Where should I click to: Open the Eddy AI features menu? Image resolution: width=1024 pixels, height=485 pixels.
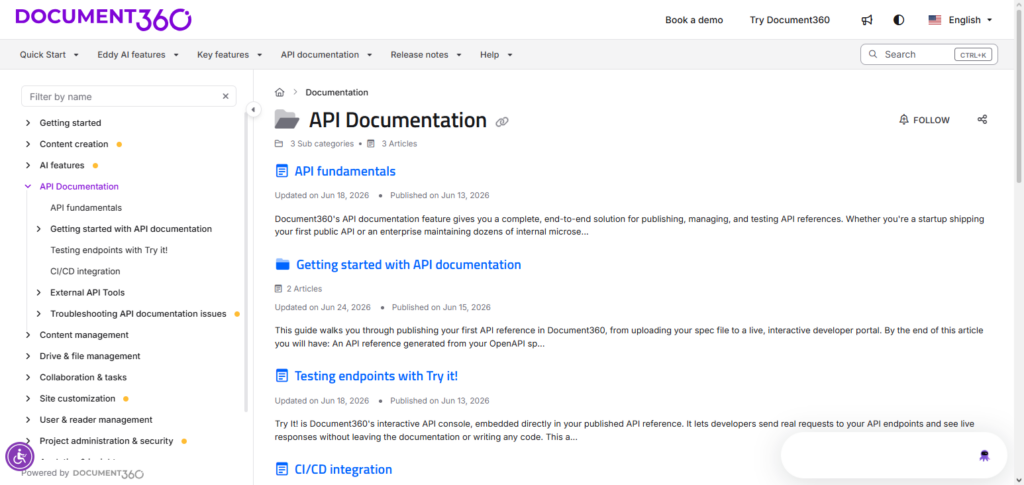[x=138, y=55]
